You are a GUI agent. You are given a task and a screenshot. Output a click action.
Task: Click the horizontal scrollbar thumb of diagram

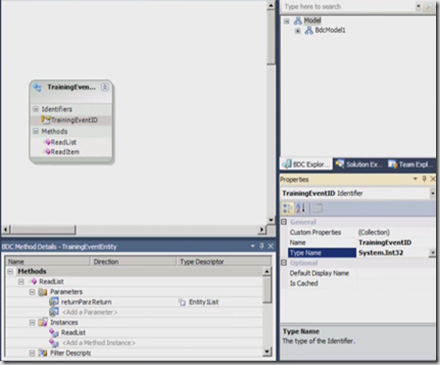pyautogui.click(x=43, y=230)
